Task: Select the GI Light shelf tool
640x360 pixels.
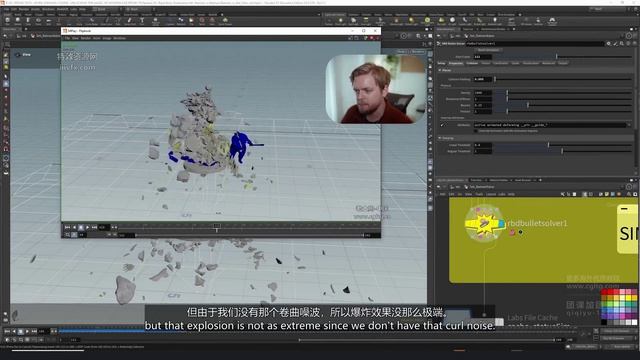Action: pyautogui.click(x=452, y=20)
